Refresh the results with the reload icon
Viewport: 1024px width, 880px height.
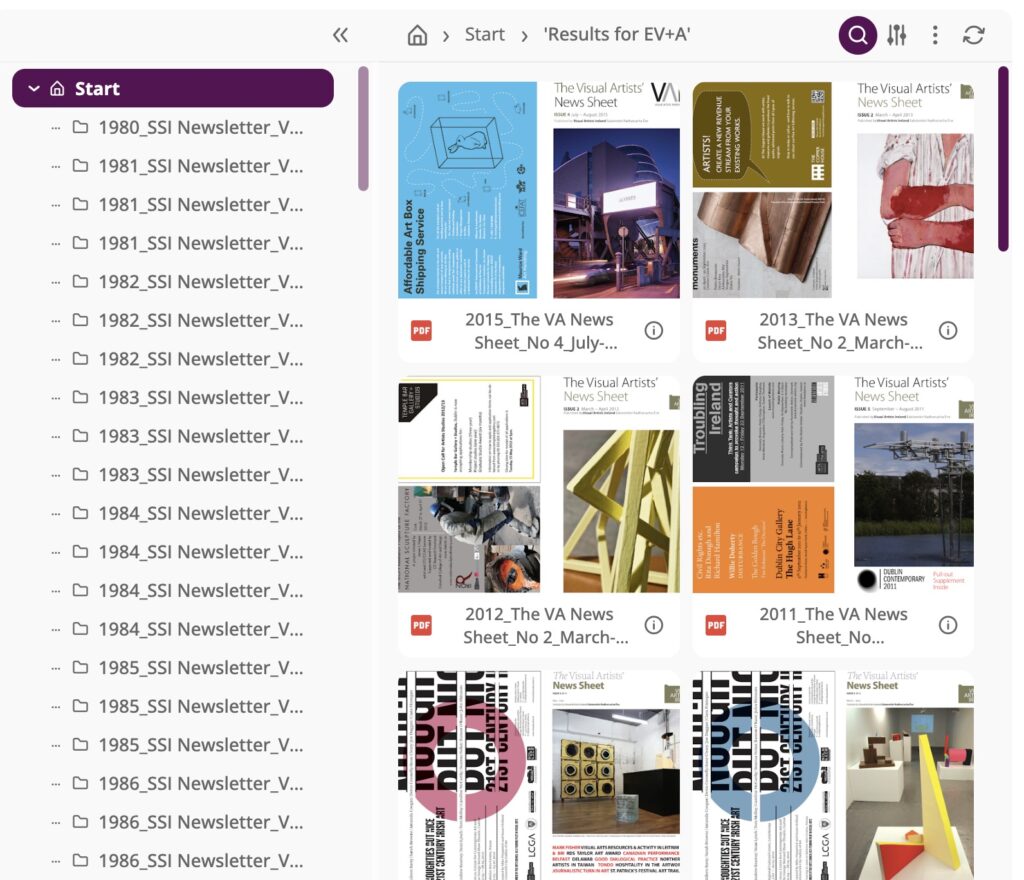pyautogui.click(x=973, y=35)
